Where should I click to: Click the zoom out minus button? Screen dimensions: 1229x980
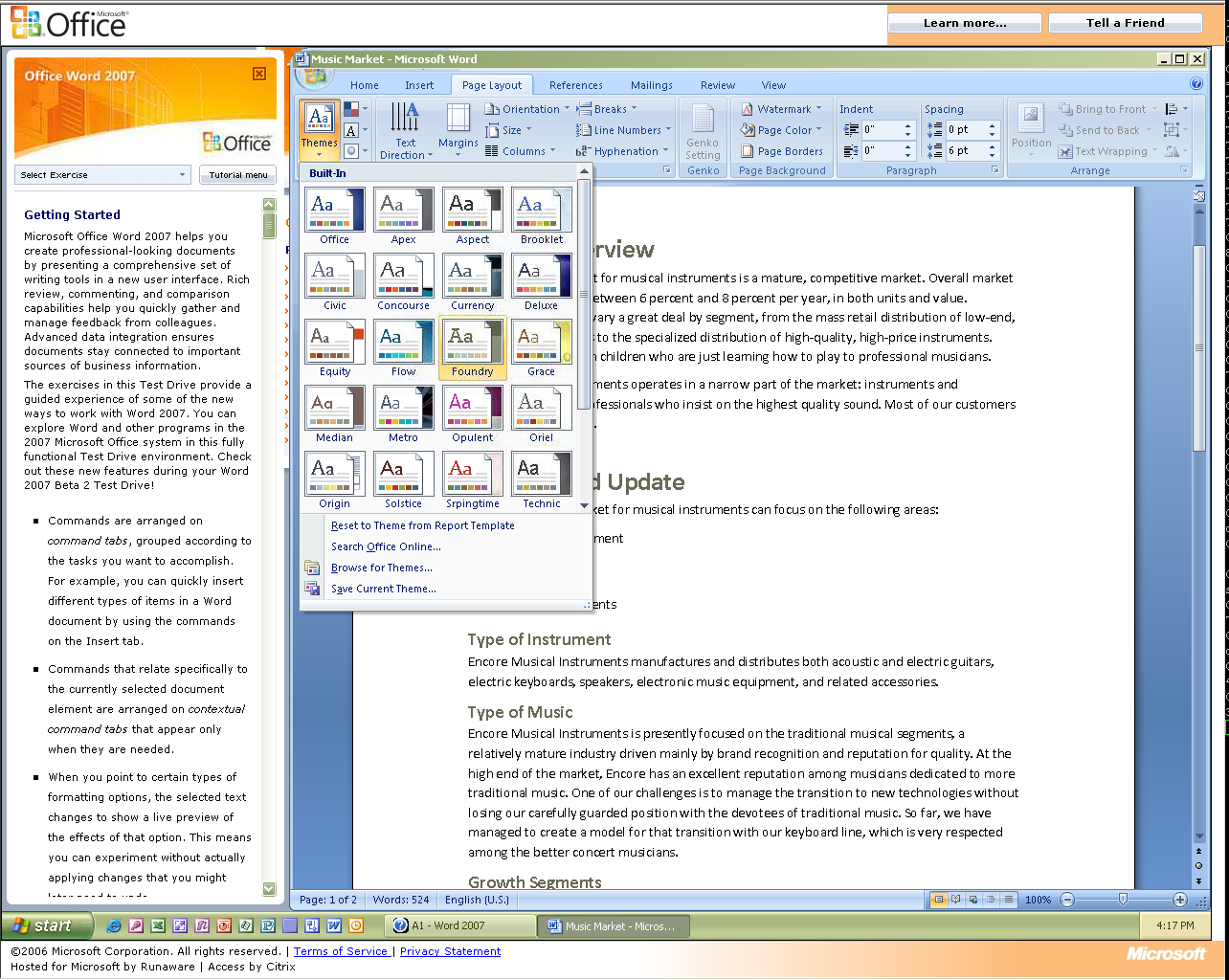pyautogui.click(x=1067, y=900)
